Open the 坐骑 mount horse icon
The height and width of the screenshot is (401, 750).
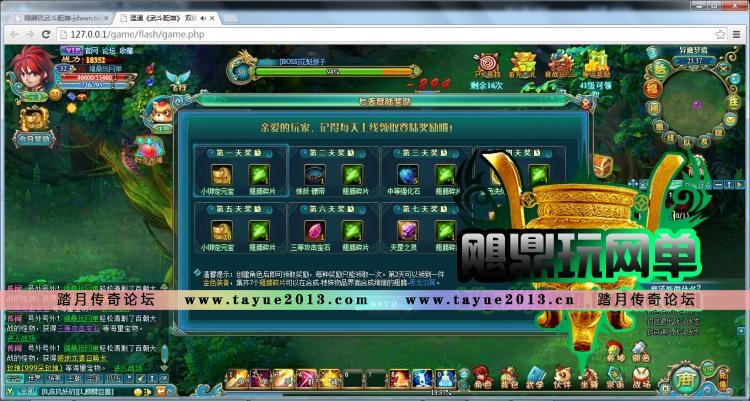coord(589,377)
